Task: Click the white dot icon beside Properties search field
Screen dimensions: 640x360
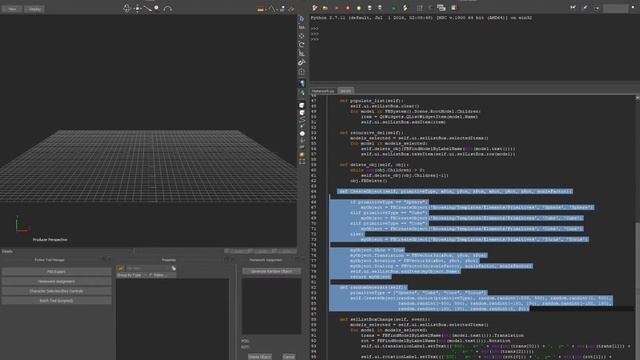Action: (x=173, y=268)
